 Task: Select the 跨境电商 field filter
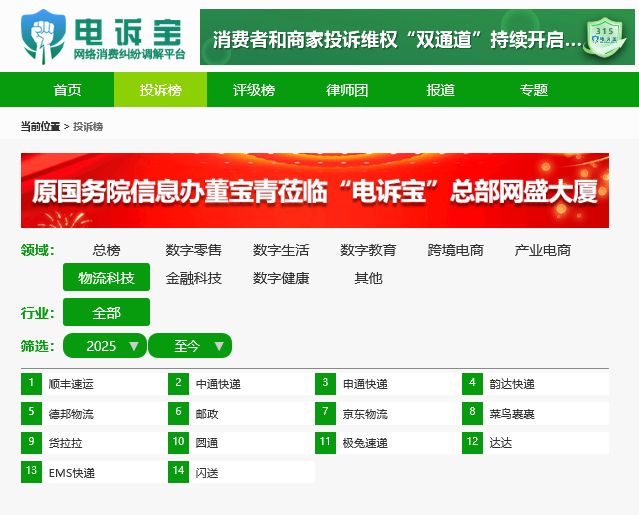click(x=456, y=250)
